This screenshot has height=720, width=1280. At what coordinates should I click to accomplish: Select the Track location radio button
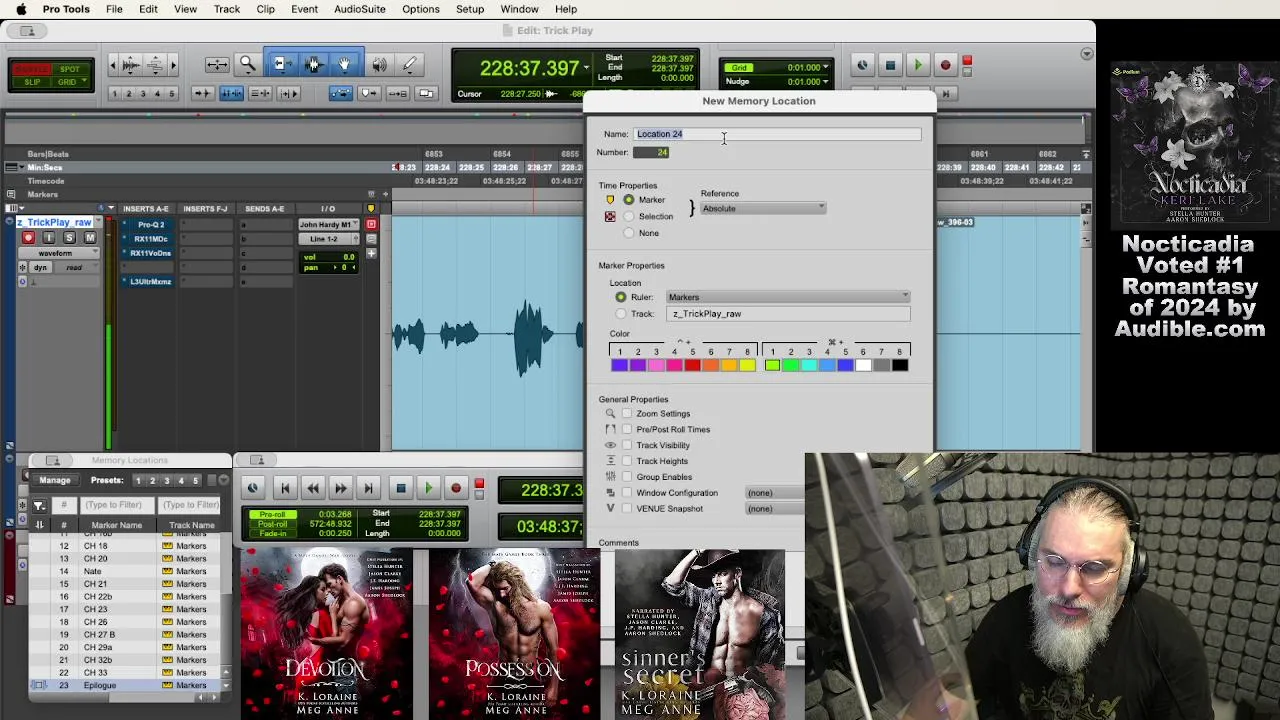coord(621,314)
